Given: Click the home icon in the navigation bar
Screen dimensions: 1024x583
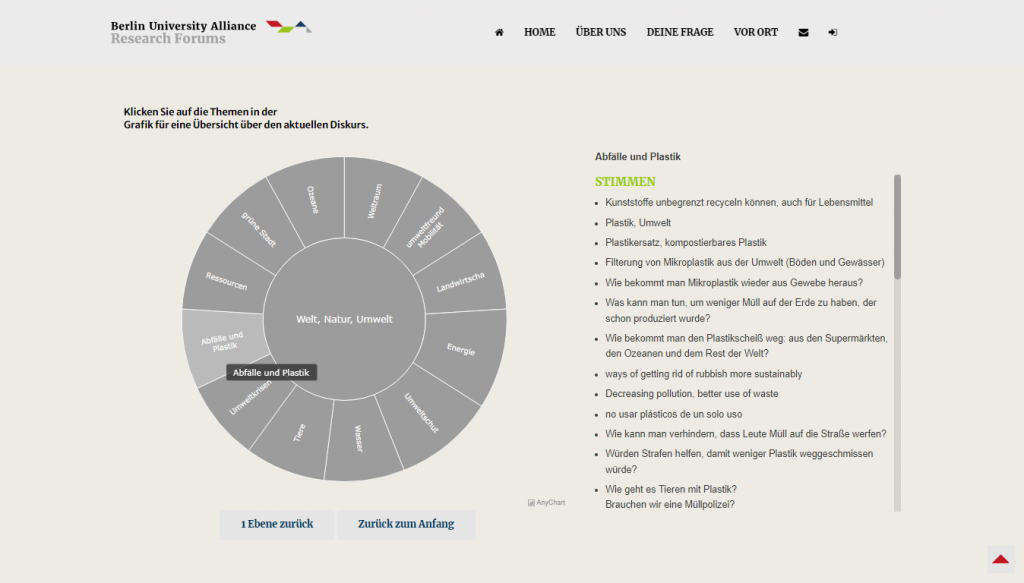Looking at the screenshot, I should [498, 32].
